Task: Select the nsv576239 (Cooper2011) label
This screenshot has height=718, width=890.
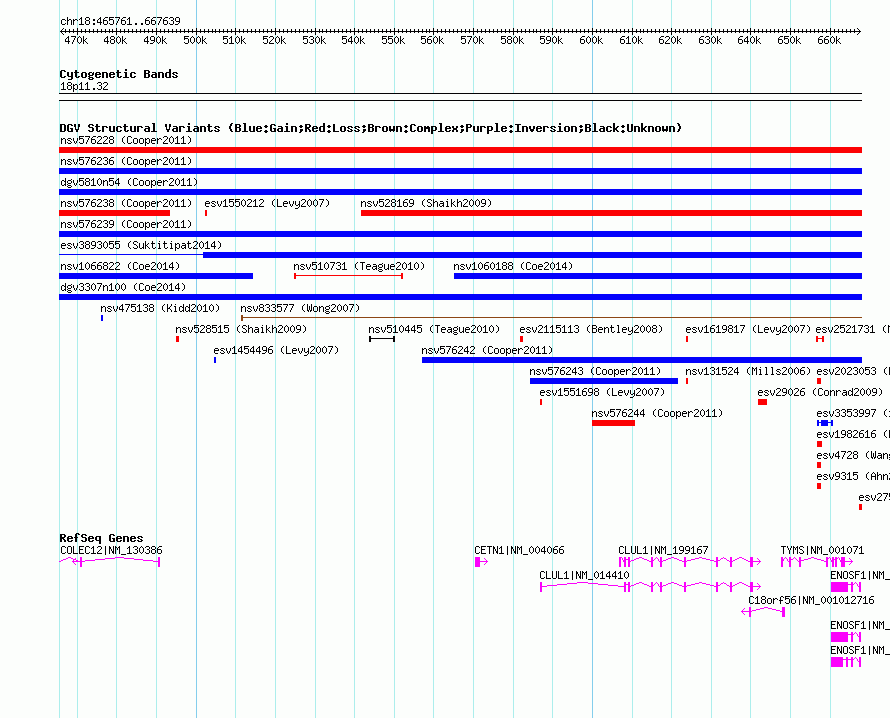Action: [126, 224]
